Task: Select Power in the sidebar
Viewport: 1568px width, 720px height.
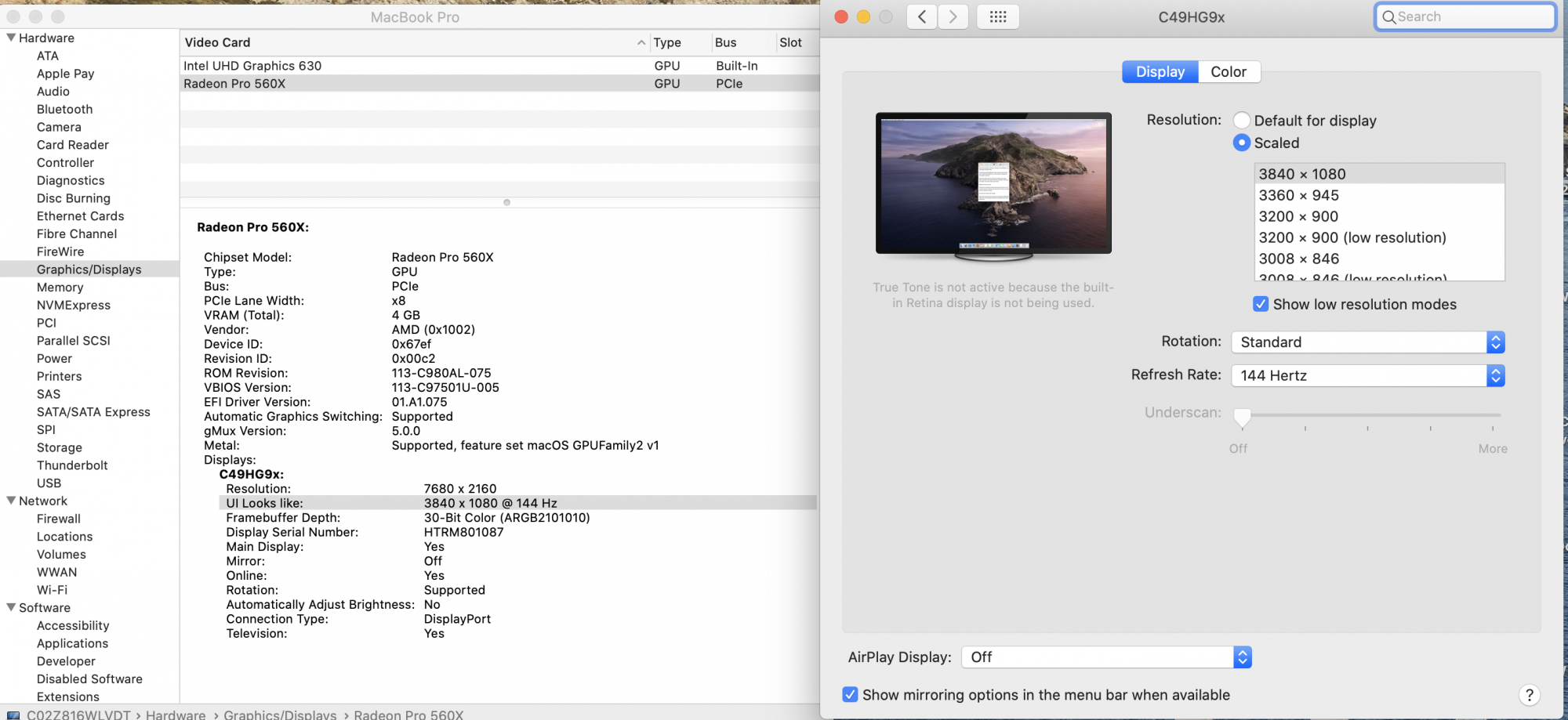Action: click(55, 358)
